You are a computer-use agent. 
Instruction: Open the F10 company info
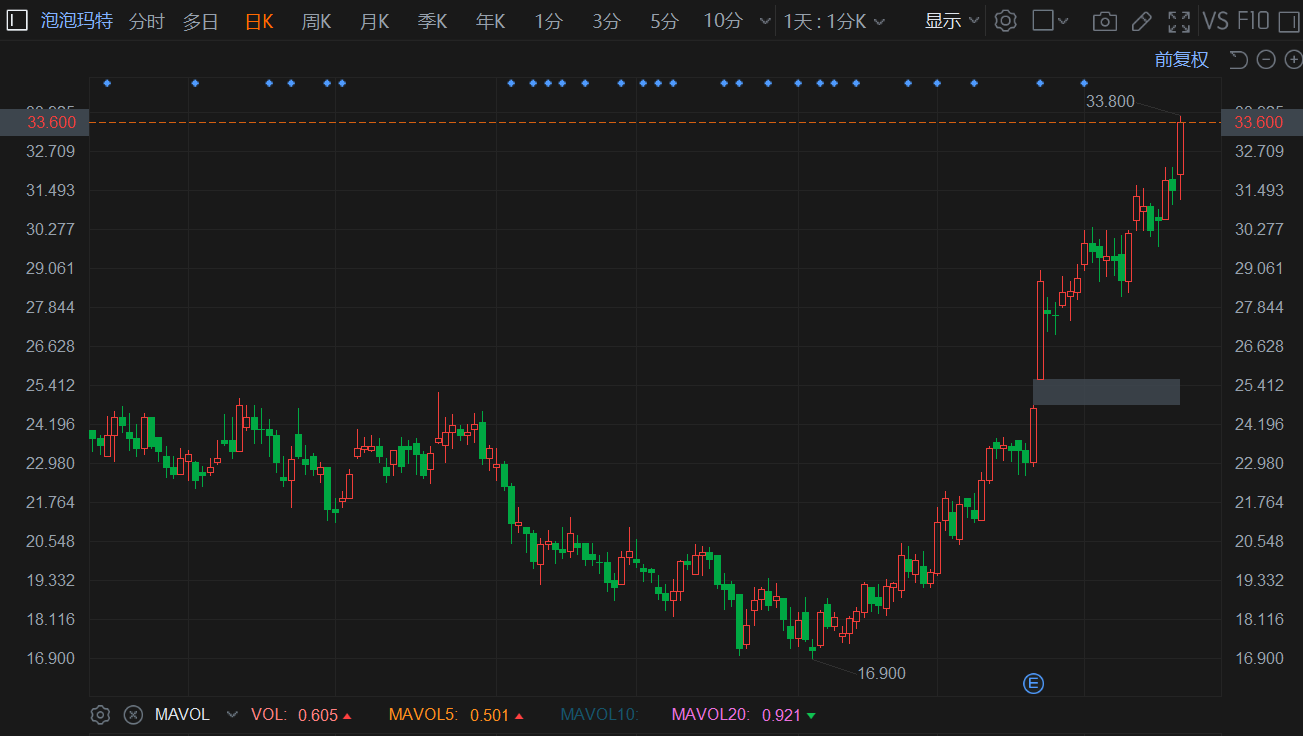click(x=1253, y=21)
